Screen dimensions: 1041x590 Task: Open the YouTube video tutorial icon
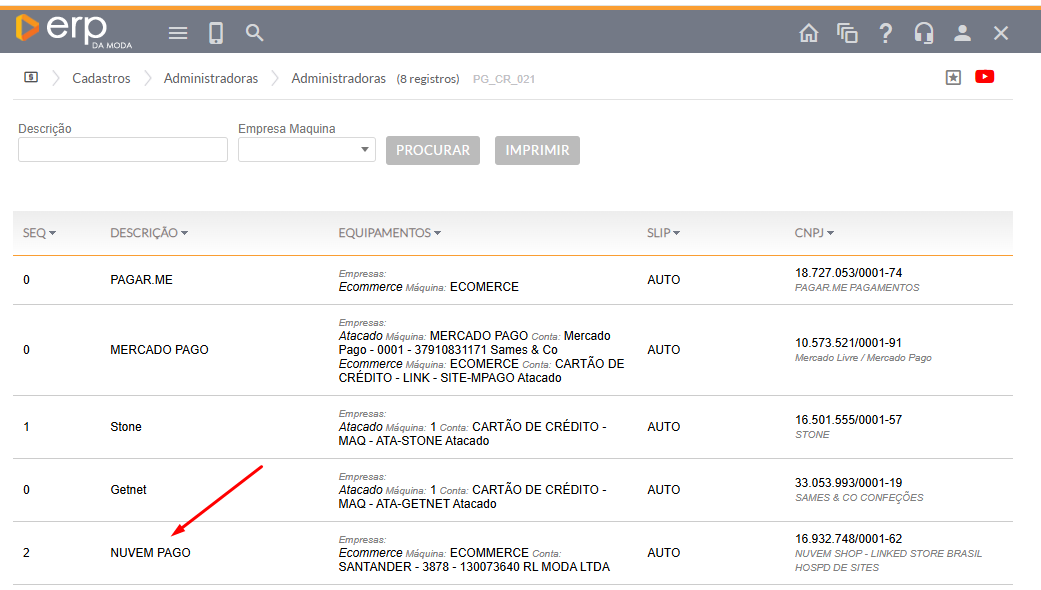984,77
